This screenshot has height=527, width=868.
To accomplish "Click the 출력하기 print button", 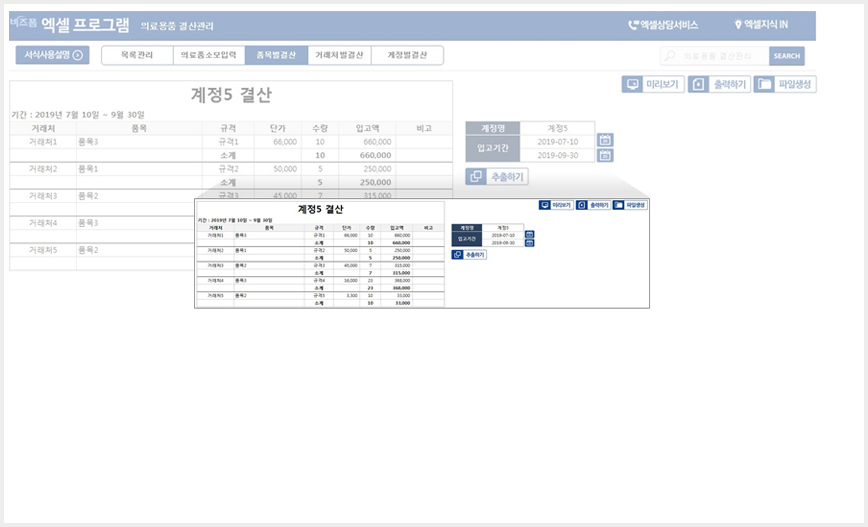I will pos(720,84).
